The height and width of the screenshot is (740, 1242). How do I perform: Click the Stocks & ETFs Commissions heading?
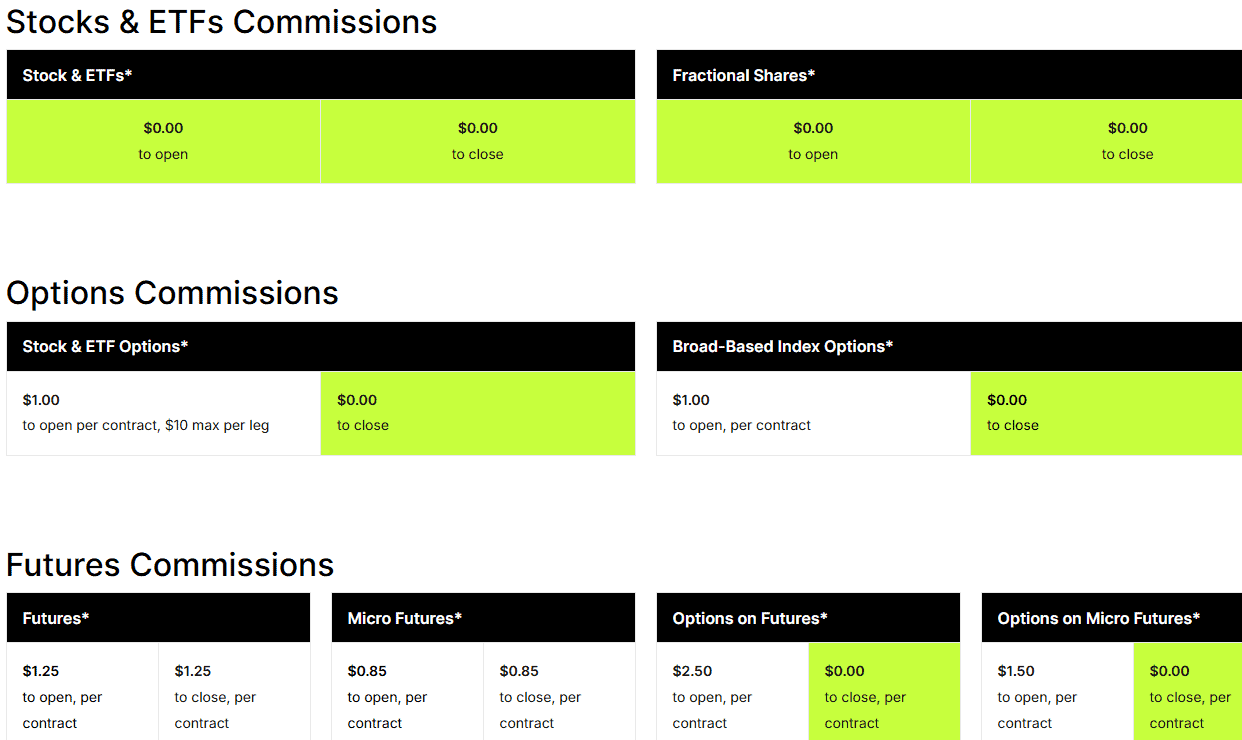tap(221, 22)
